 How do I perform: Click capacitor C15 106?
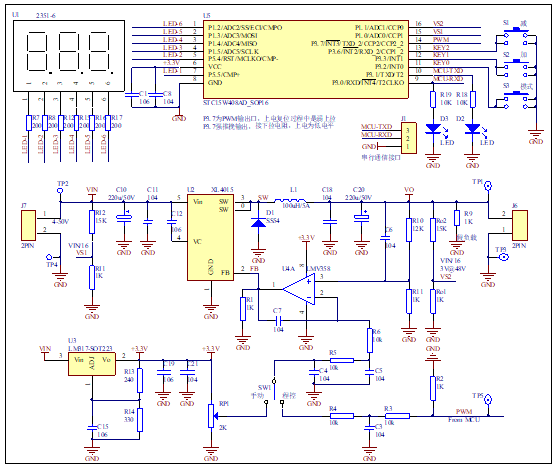[92, 428]
